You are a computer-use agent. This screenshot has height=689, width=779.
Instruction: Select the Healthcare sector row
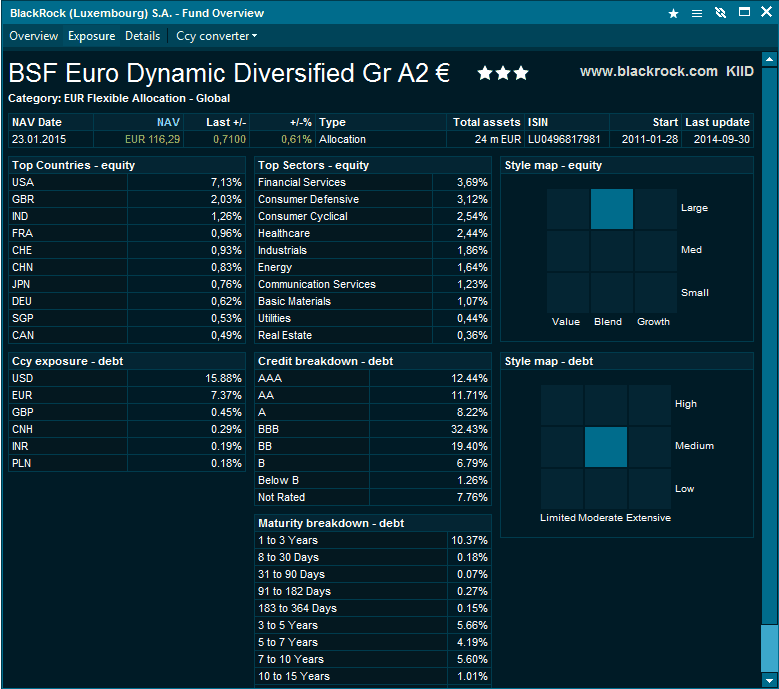tap(373, 233)
